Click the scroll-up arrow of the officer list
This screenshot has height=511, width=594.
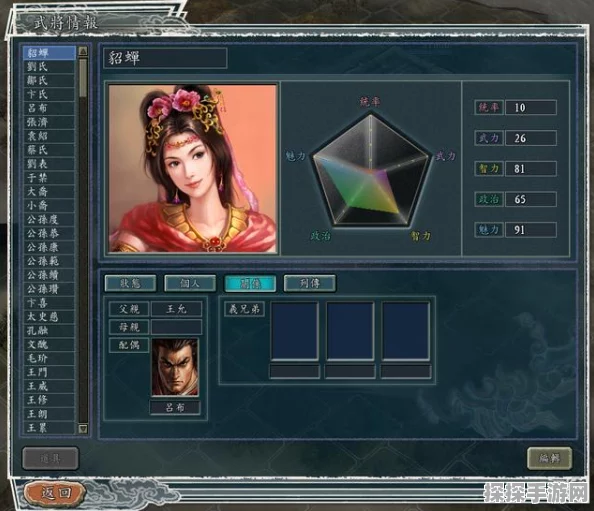click(x=83, y=52)
